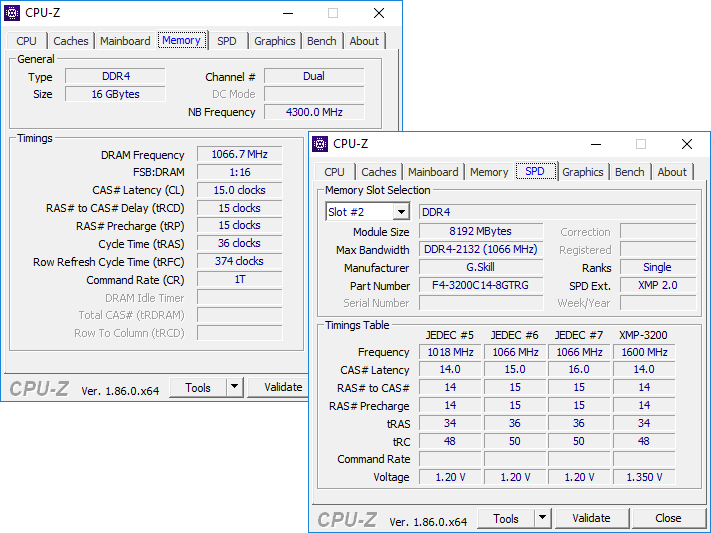Click Validate in the SPD window
Viewport: 711px width, 533px height.
pyautogui.click(x=591, y=518)
